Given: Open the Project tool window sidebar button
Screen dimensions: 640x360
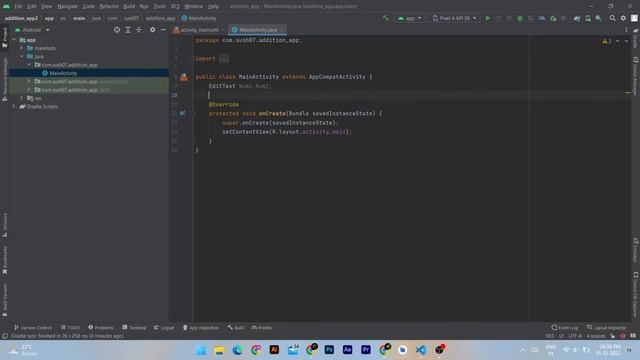Looking at the screenshot, I should pyautogui.click(x=5, y=38).
